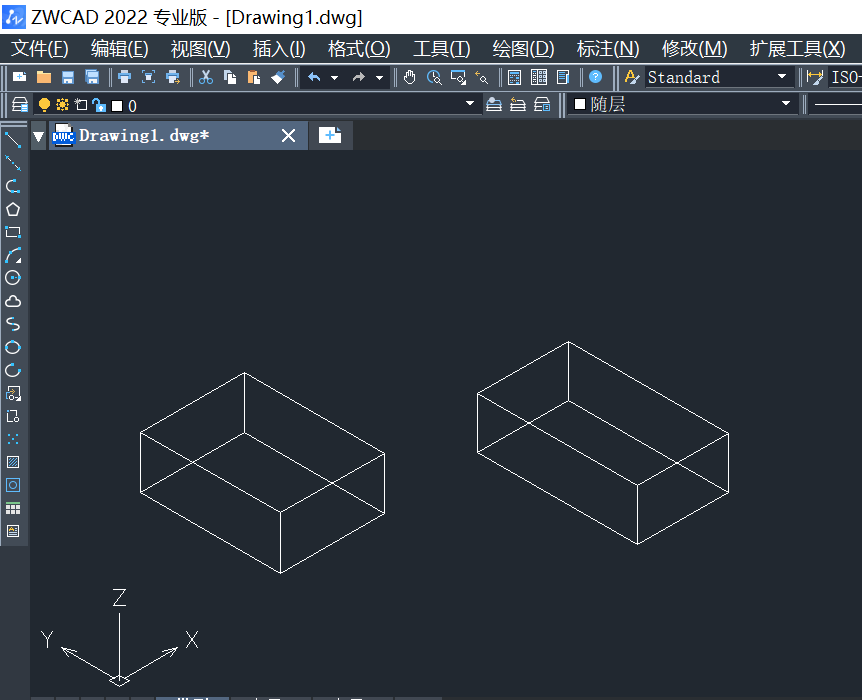
Task: Toggle layer 0 viewport freeze icon
Action: [x=81, y=104]
